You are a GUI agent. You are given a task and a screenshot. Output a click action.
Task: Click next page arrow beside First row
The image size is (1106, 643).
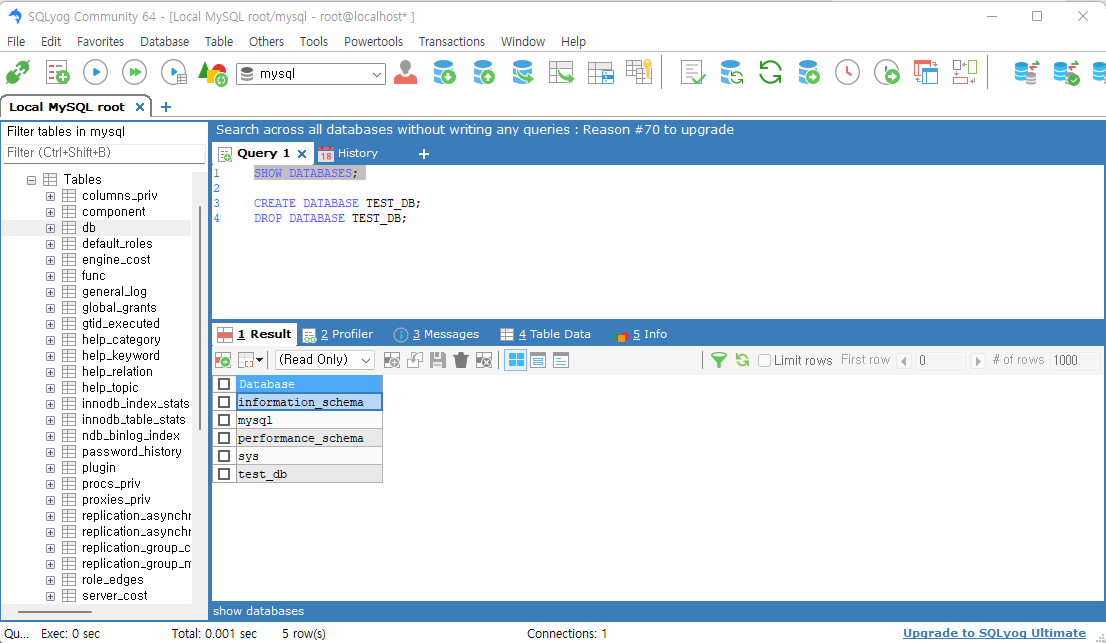(x=977, y=361)
